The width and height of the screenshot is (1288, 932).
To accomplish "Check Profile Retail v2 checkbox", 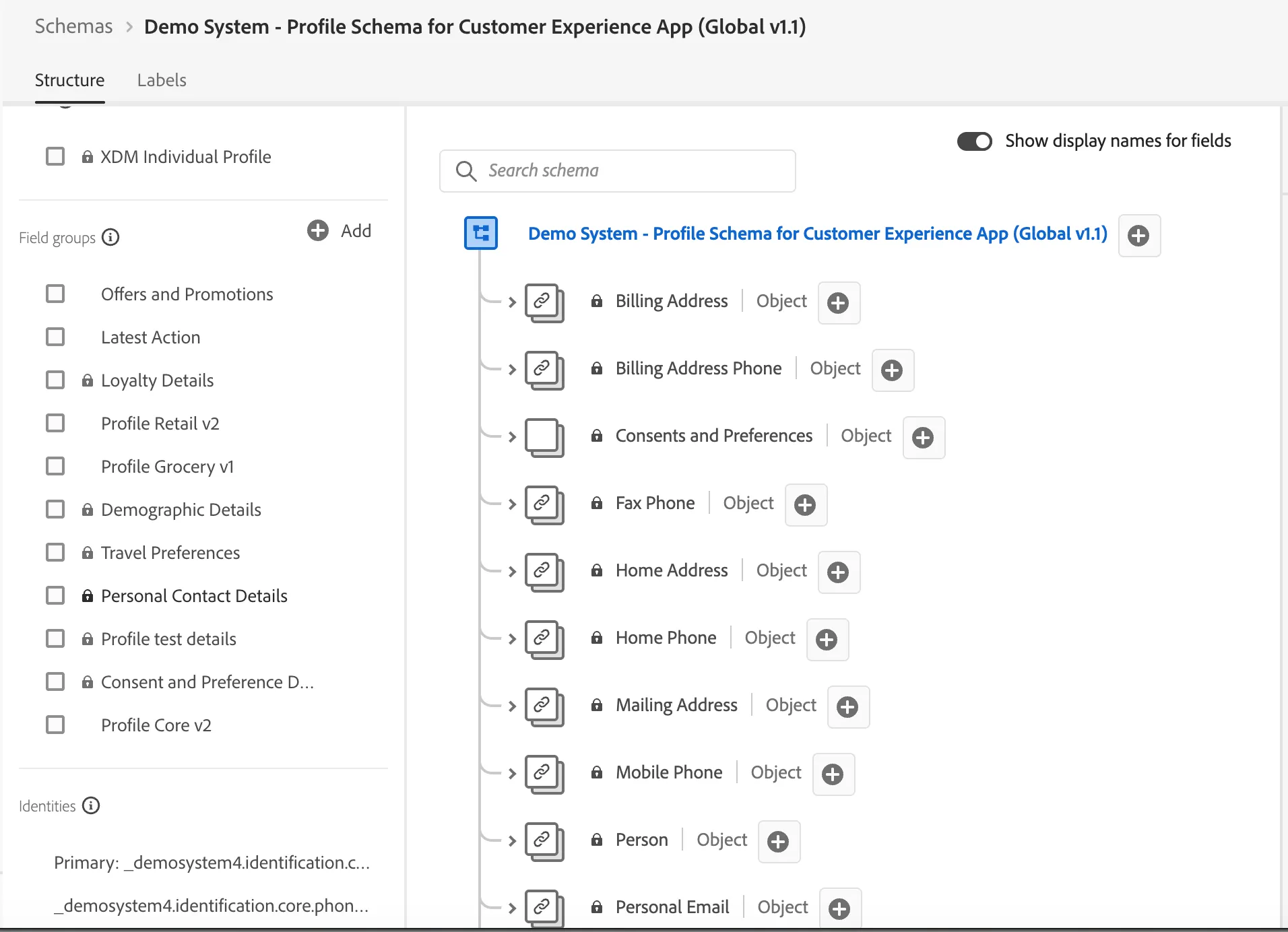I will (55, 423).
